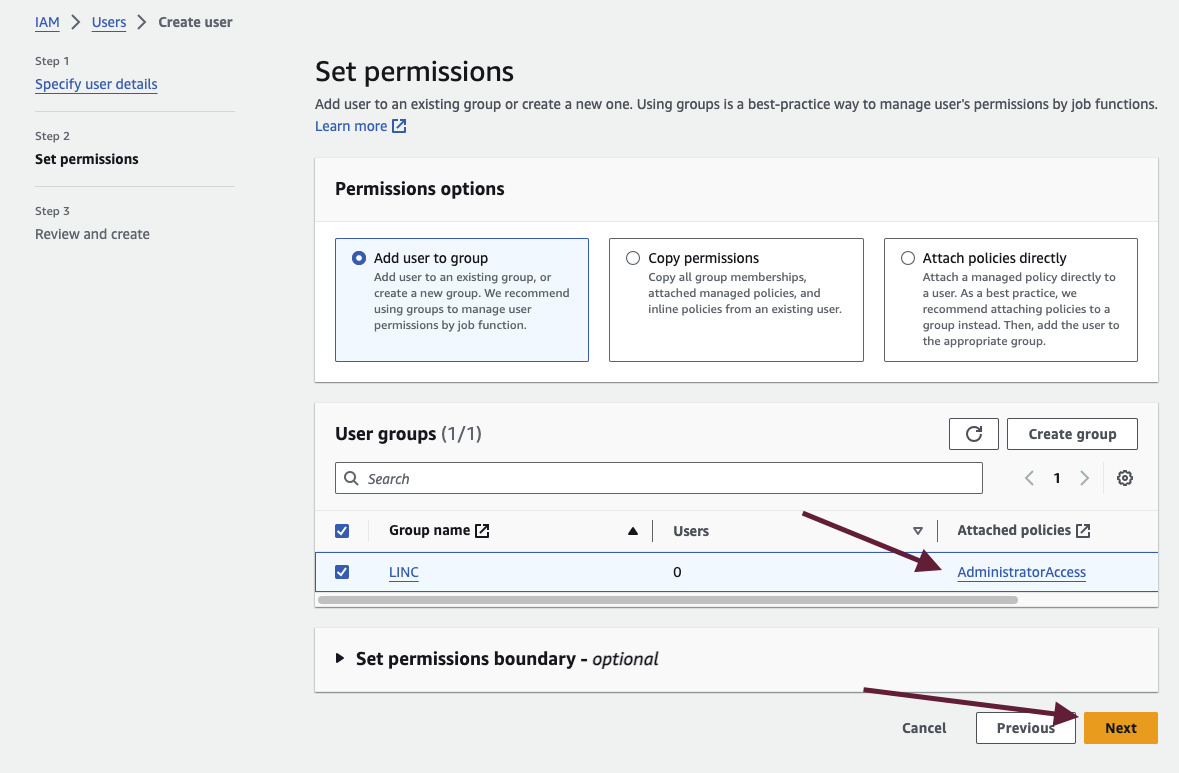
Task: Click the refresh user groups icon button
Action: pos(973,434)
